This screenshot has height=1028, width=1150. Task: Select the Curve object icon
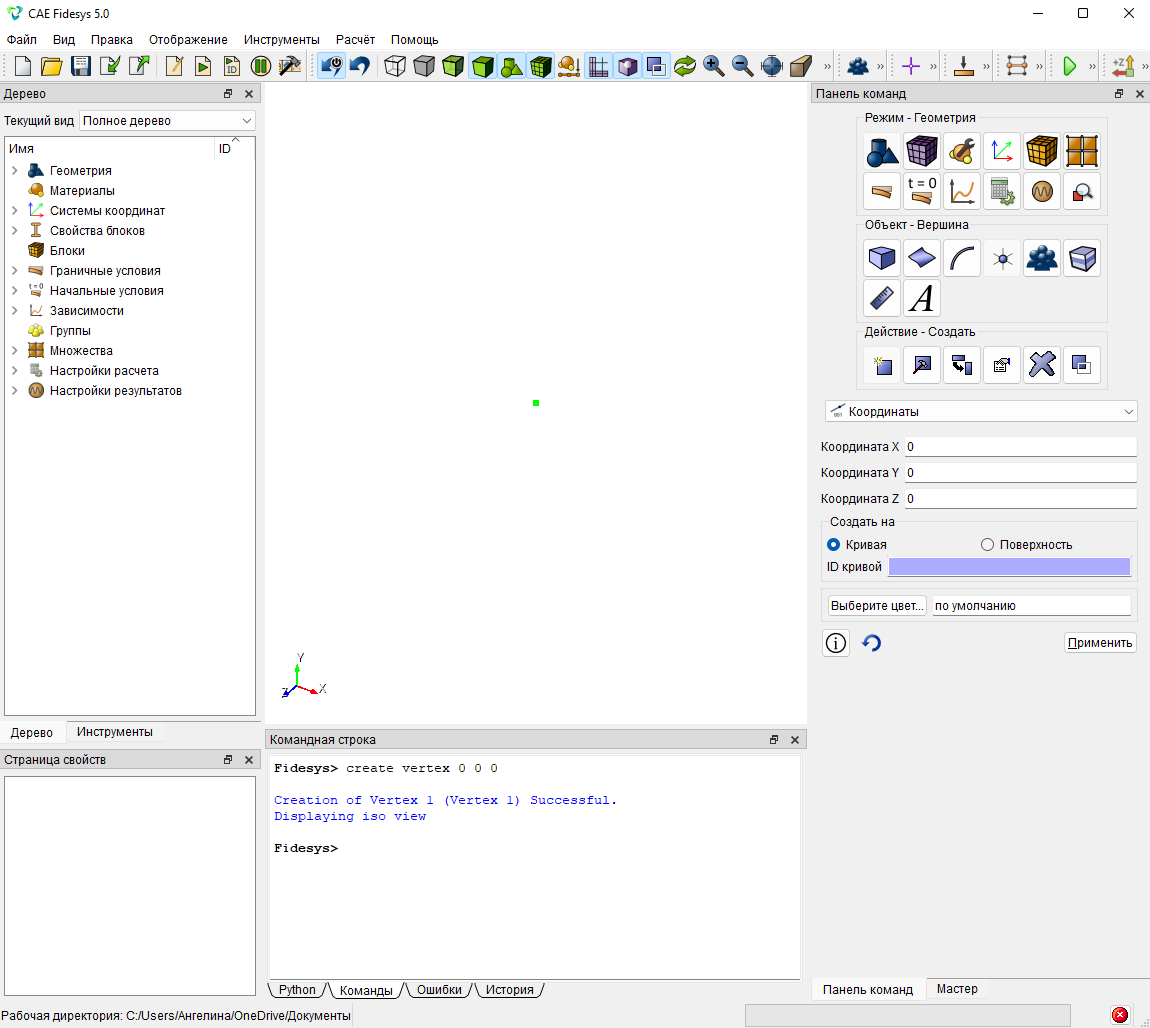(962, 258)
